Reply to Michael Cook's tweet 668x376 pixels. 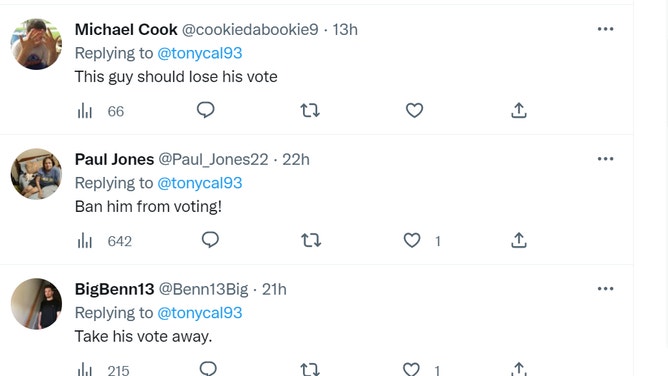[205, 110]
